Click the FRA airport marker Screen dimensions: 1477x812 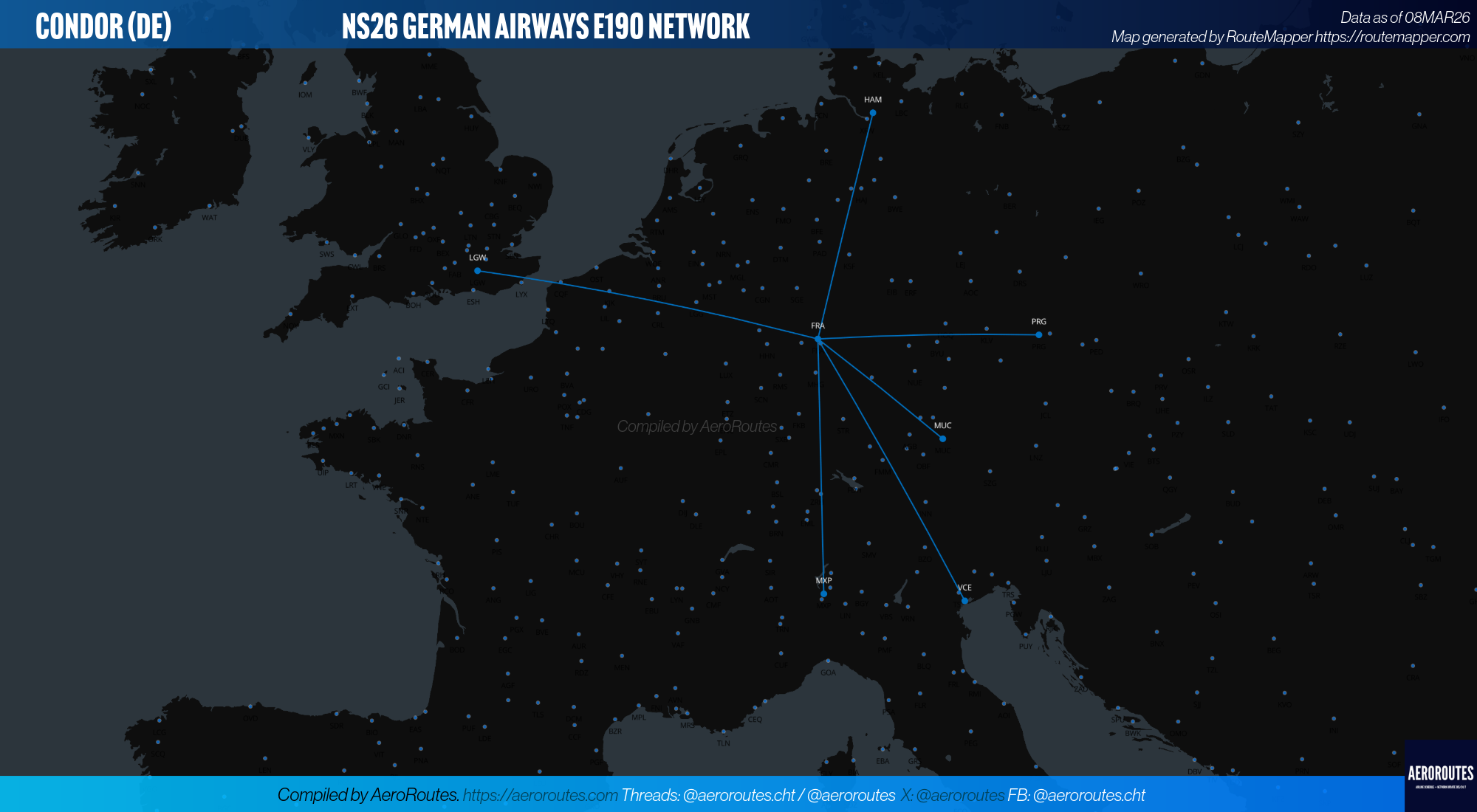pyautogui.click(x=818, y=339)
